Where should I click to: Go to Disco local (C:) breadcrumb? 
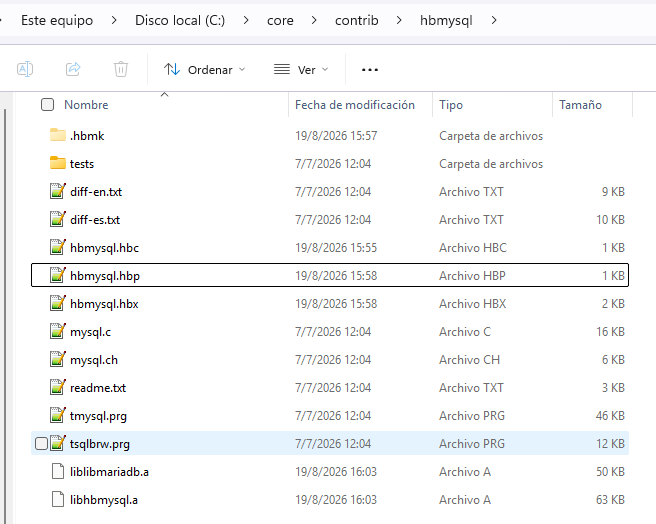180,20
